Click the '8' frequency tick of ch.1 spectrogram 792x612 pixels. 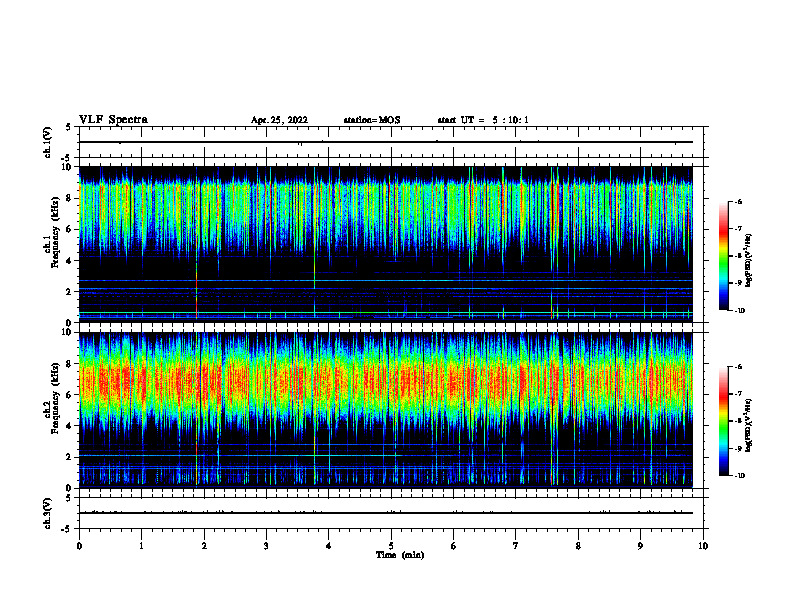pos(70,198)
